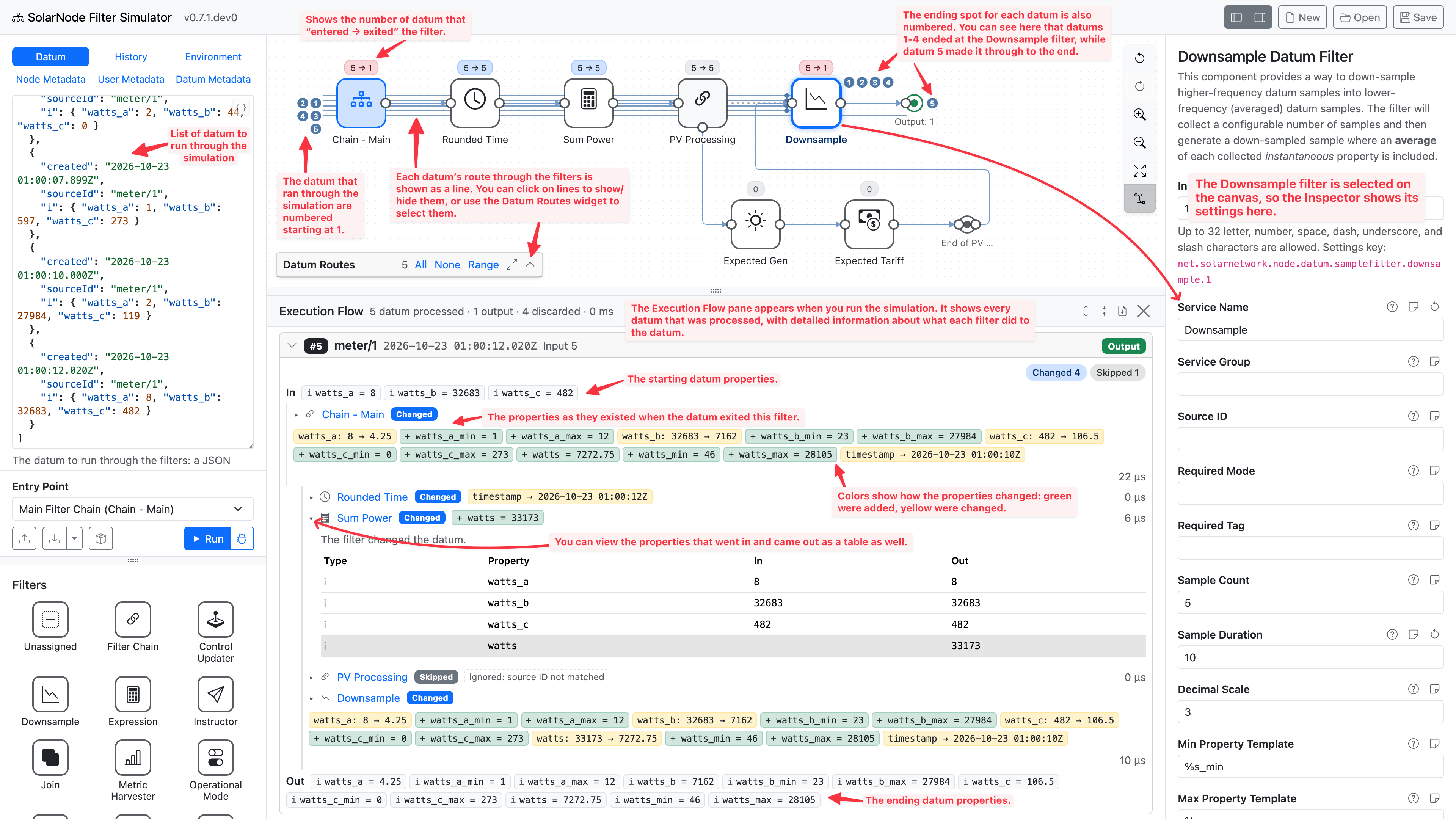1456x819 pixels.
Task: Click the Chain - Main node
Action: tap(361, 103)
